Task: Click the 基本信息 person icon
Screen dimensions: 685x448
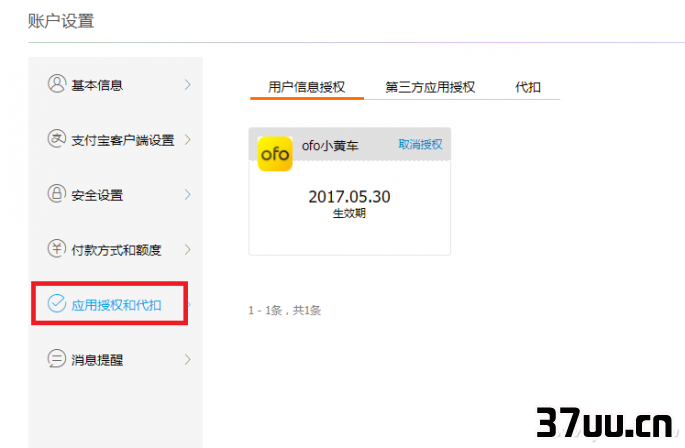Action: coord(57,84)
